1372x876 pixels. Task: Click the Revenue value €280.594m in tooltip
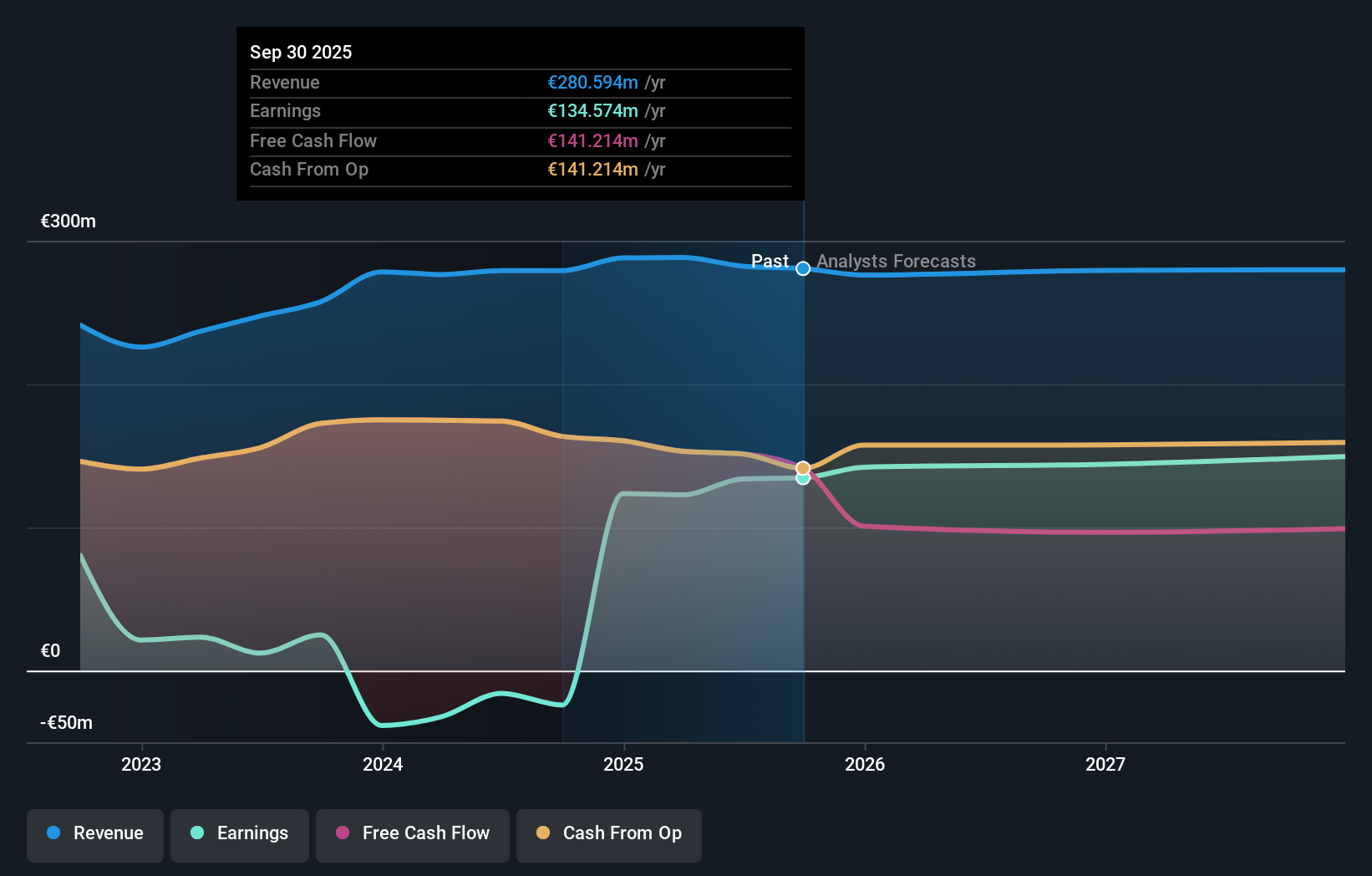click(592, 82)
